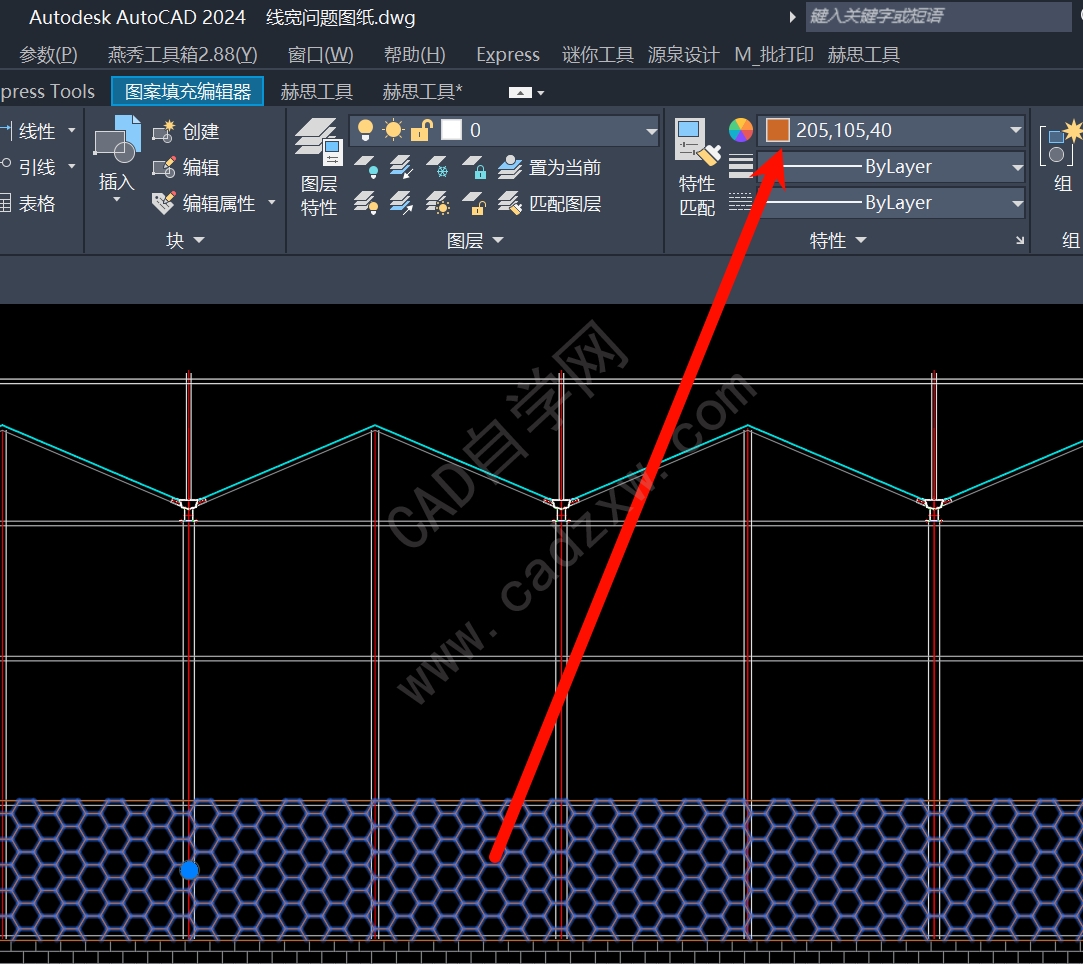Open the M_批打印 menu

(774, 55)
